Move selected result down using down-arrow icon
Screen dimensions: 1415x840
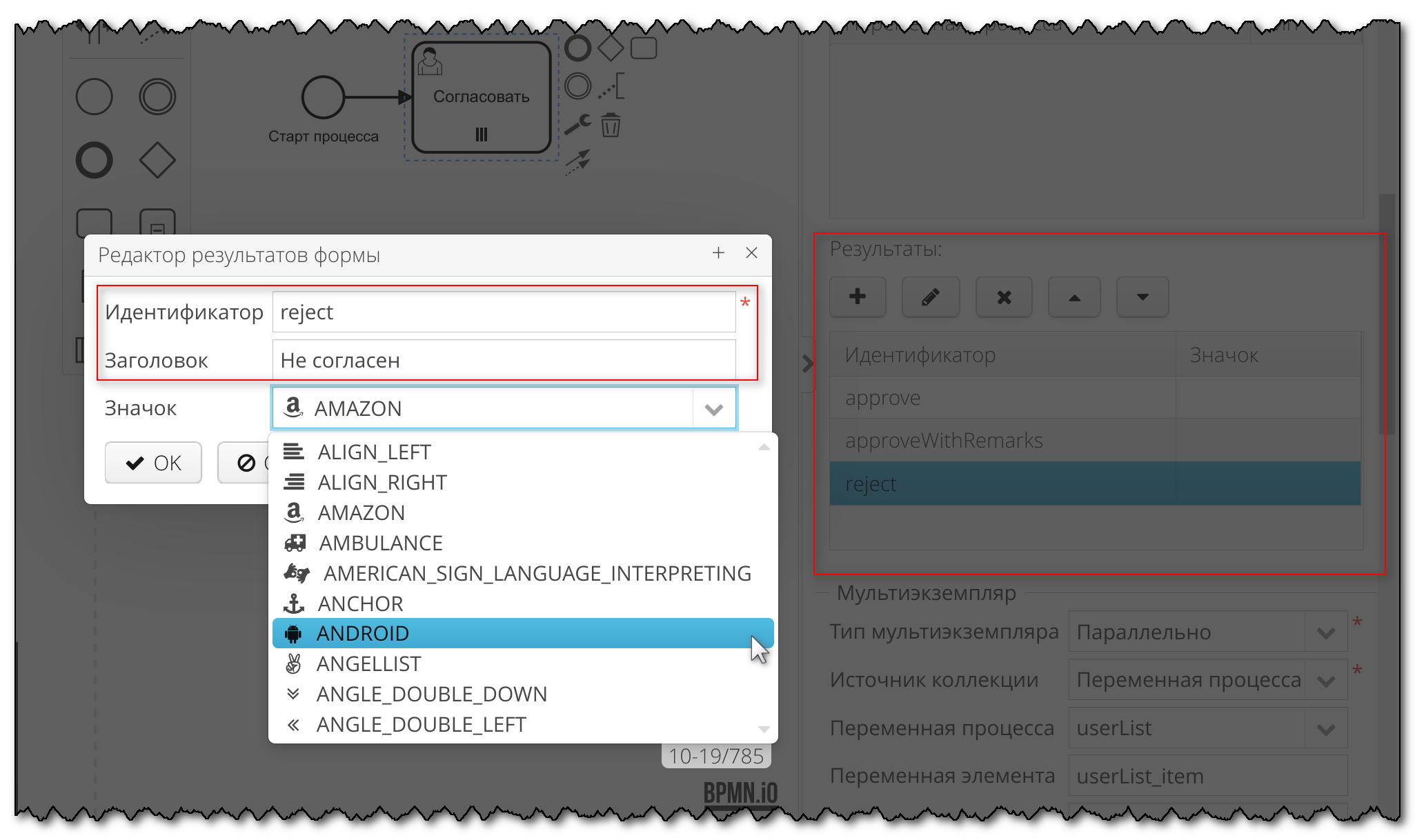tap(1142, 297)
